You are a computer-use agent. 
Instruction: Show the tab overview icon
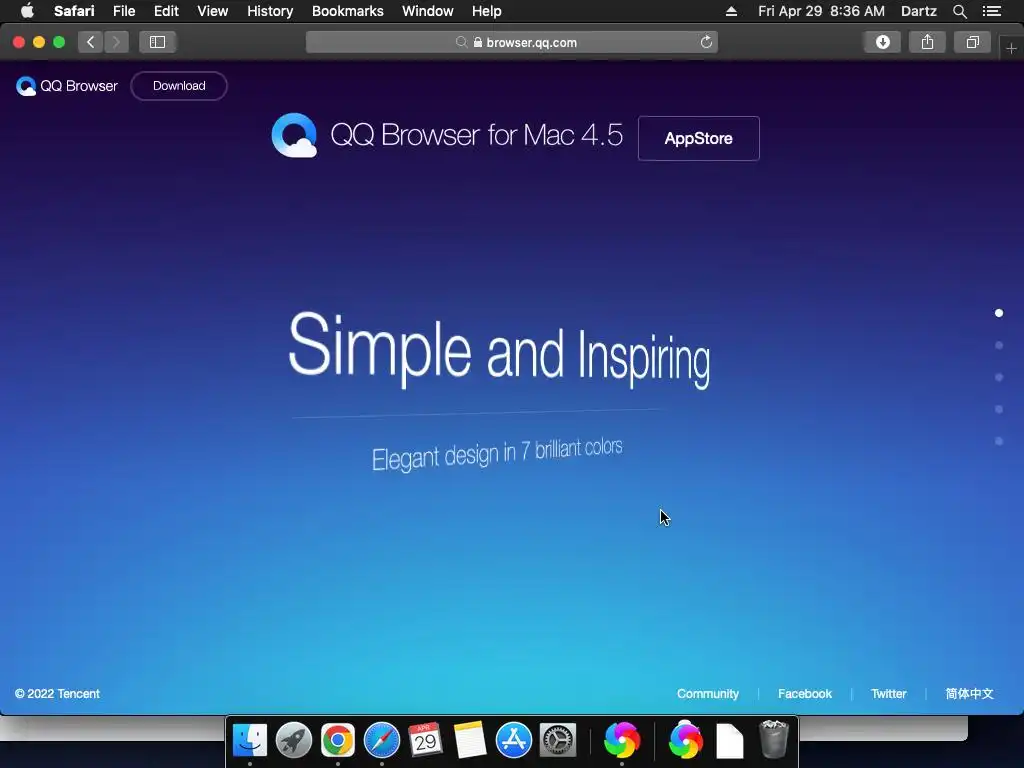[x=972, y=42]
